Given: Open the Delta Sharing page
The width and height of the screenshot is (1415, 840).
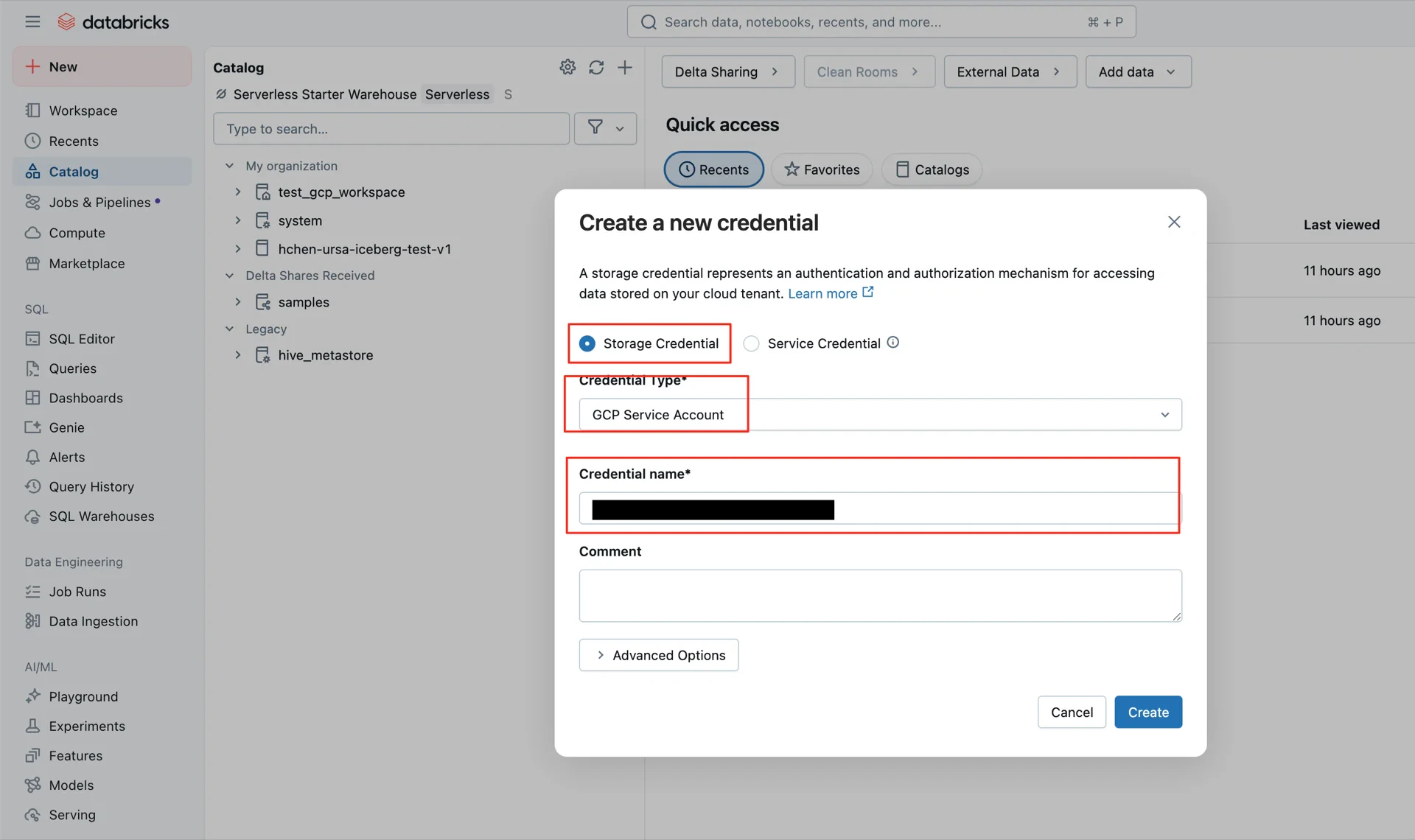Looking at the screenshot, I should point(728,71).
